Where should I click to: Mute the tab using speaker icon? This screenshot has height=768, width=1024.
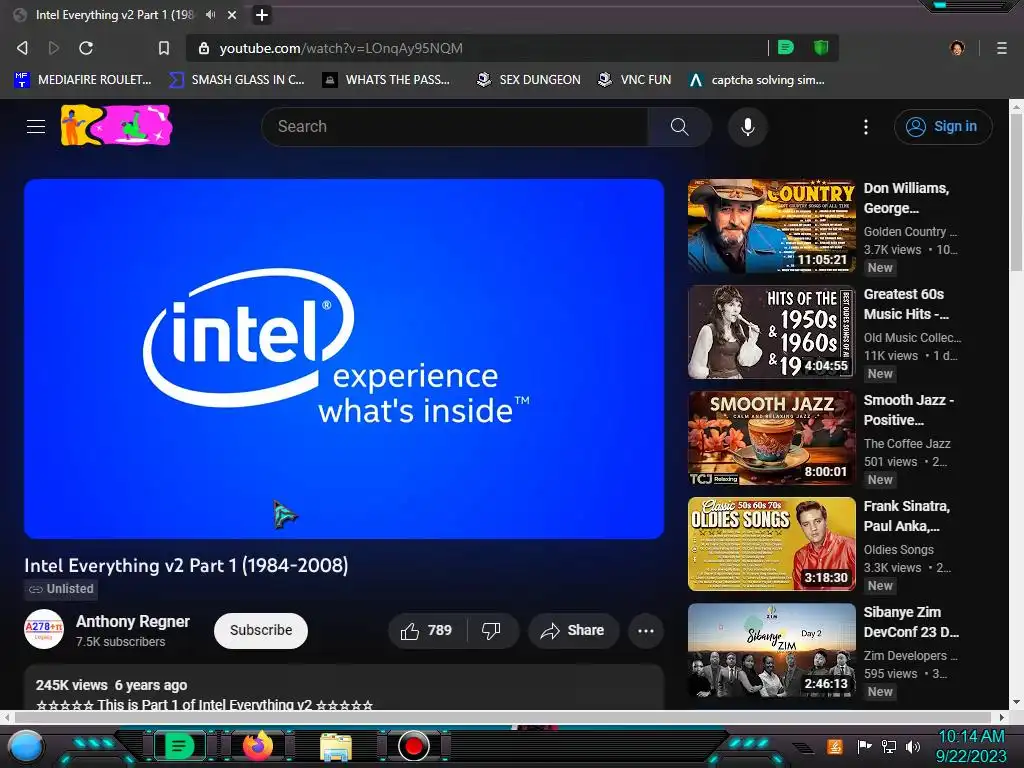210,14
